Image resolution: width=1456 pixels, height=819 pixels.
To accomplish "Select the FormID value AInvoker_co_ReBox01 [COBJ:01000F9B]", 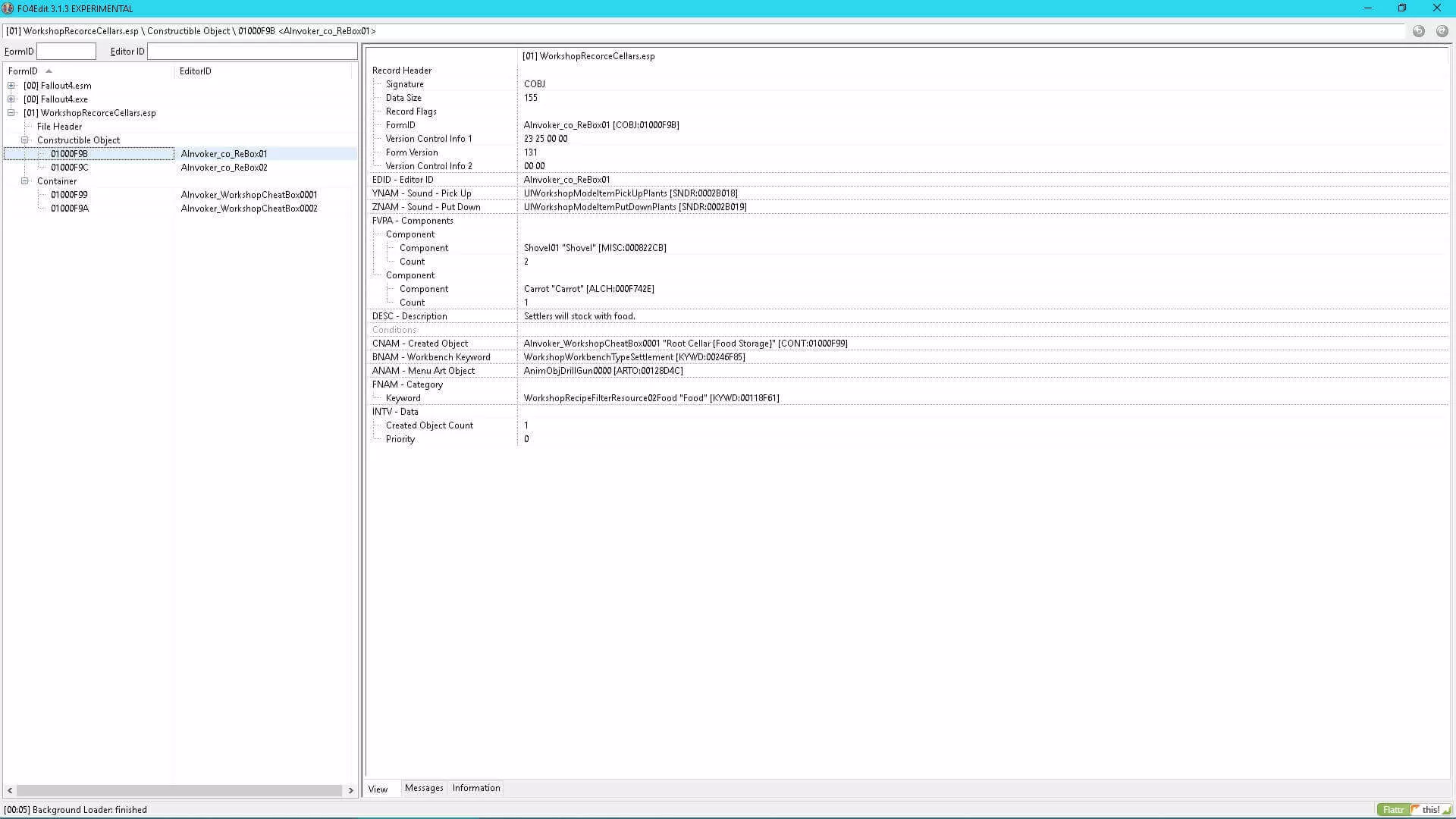I will (601, 125).
